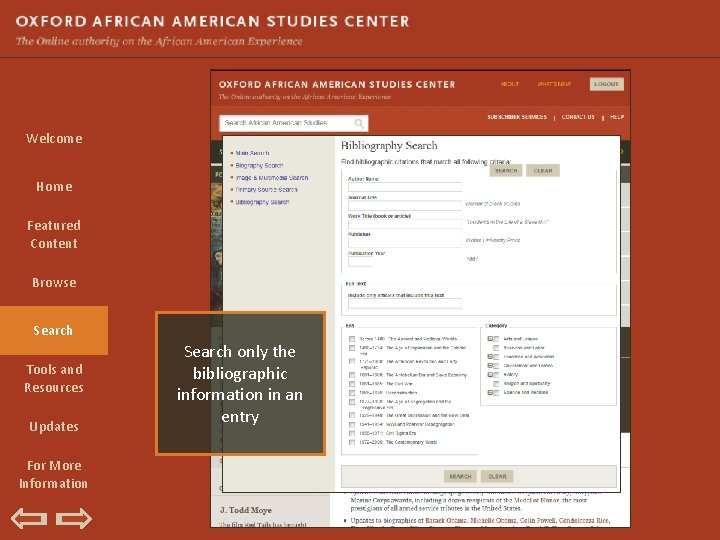
Task: Select Browse in the left navigation
Action: pyautogui.click(x=54, y=282)
